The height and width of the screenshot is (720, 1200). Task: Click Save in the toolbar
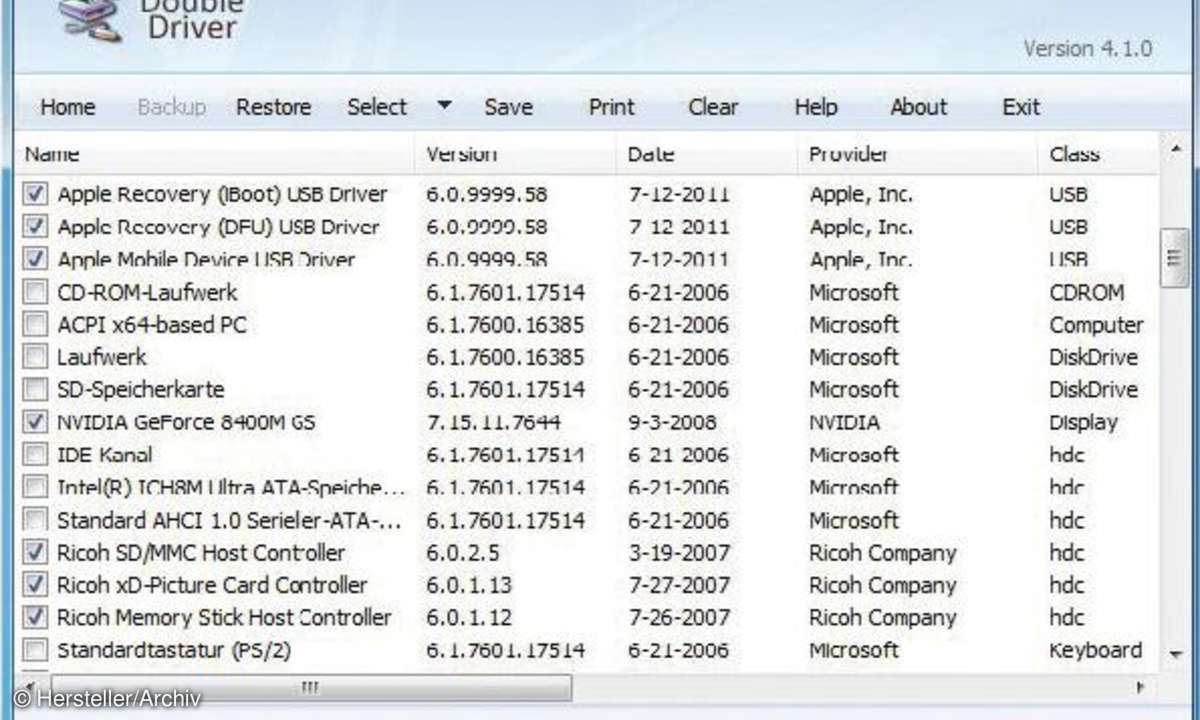click(508, 107)
